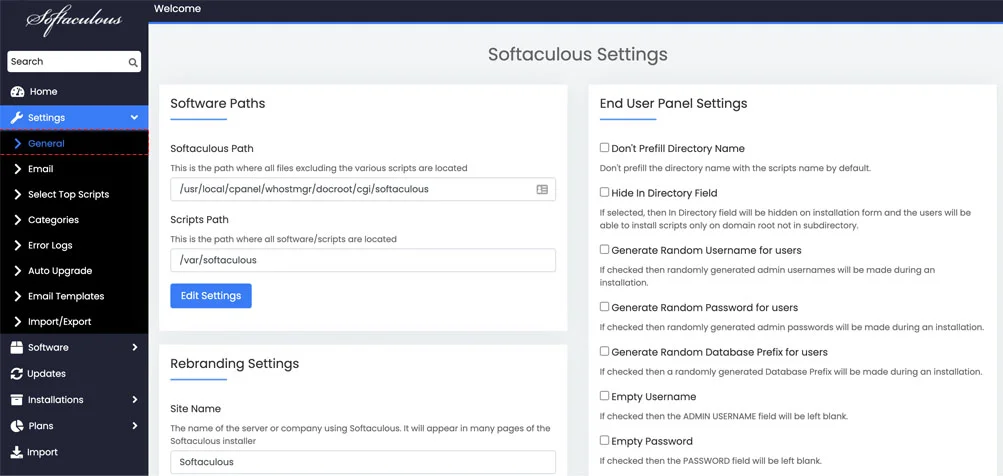Toggle Generate Random Database Prefix checkbox

pyautogui.click(x=604, y=351)
